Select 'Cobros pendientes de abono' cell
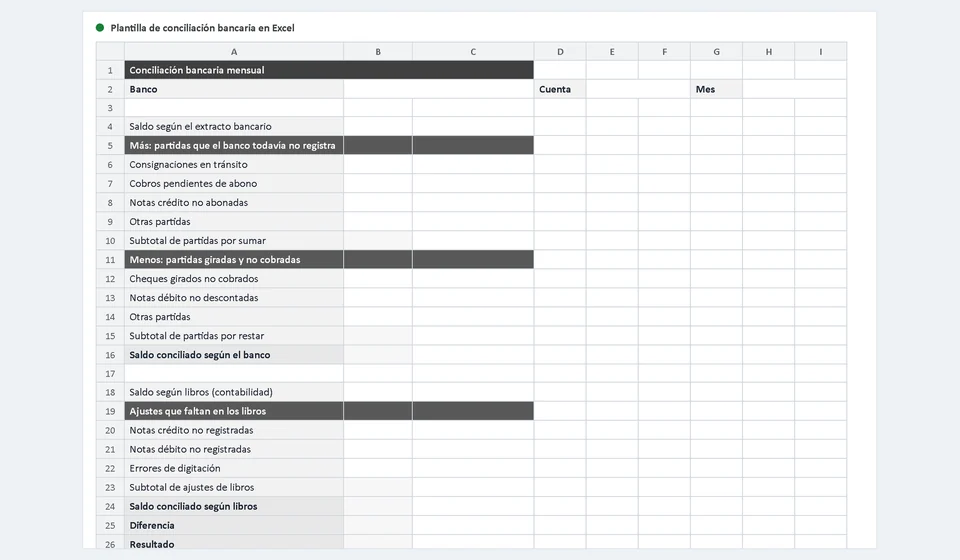 pos(234,184)
